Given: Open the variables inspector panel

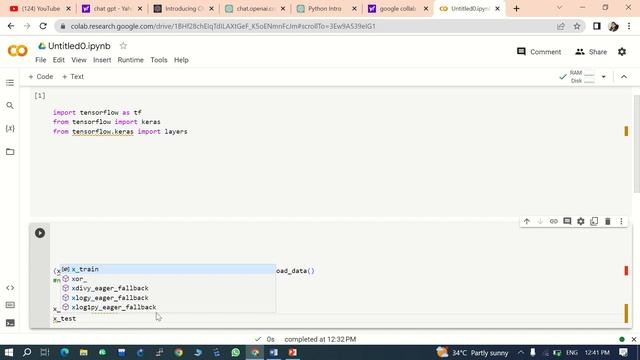Looking at the screenshot, I should point(10,129).
